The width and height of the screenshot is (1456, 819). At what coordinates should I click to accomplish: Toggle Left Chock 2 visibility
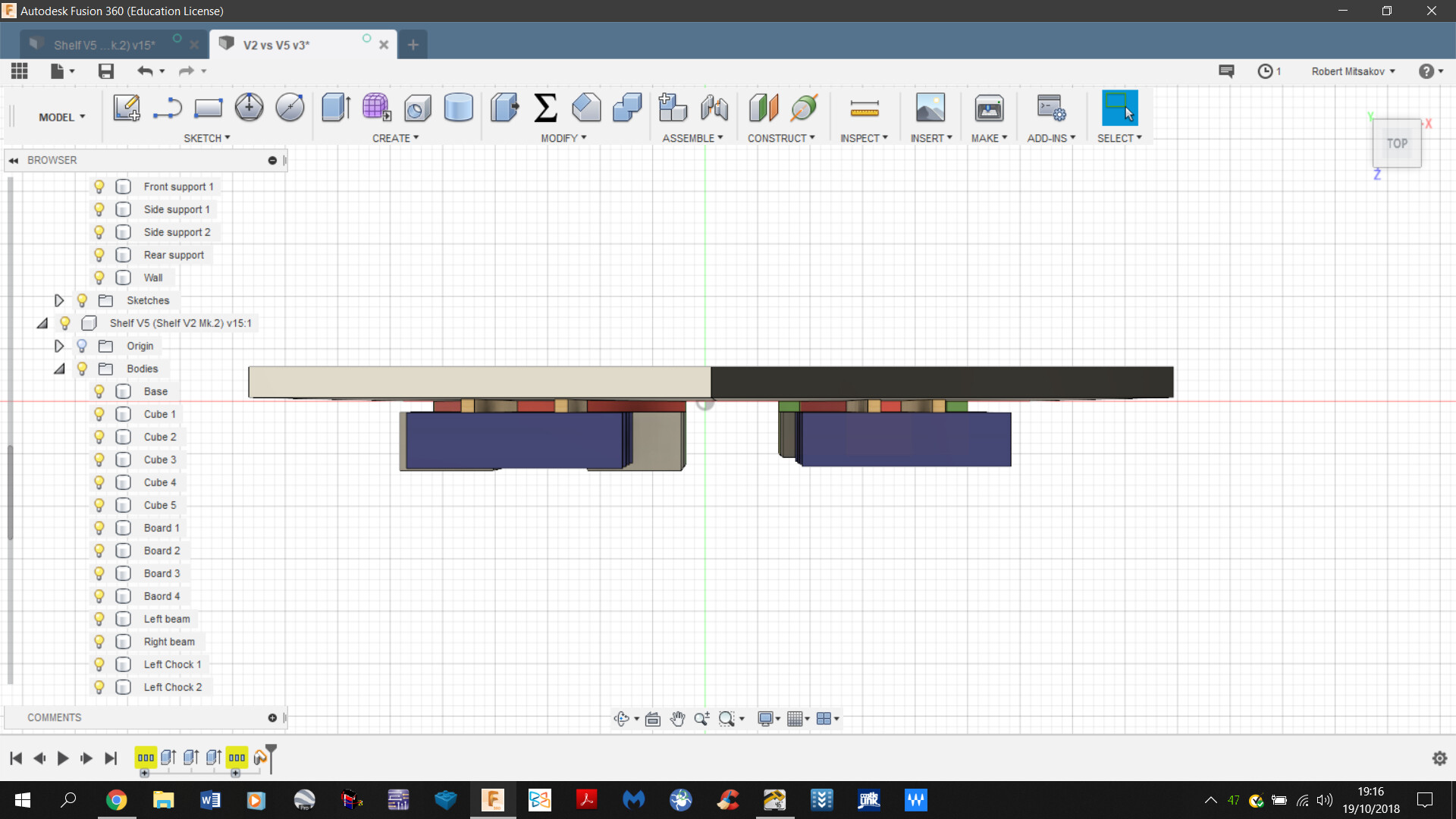[x=99, y=687]
